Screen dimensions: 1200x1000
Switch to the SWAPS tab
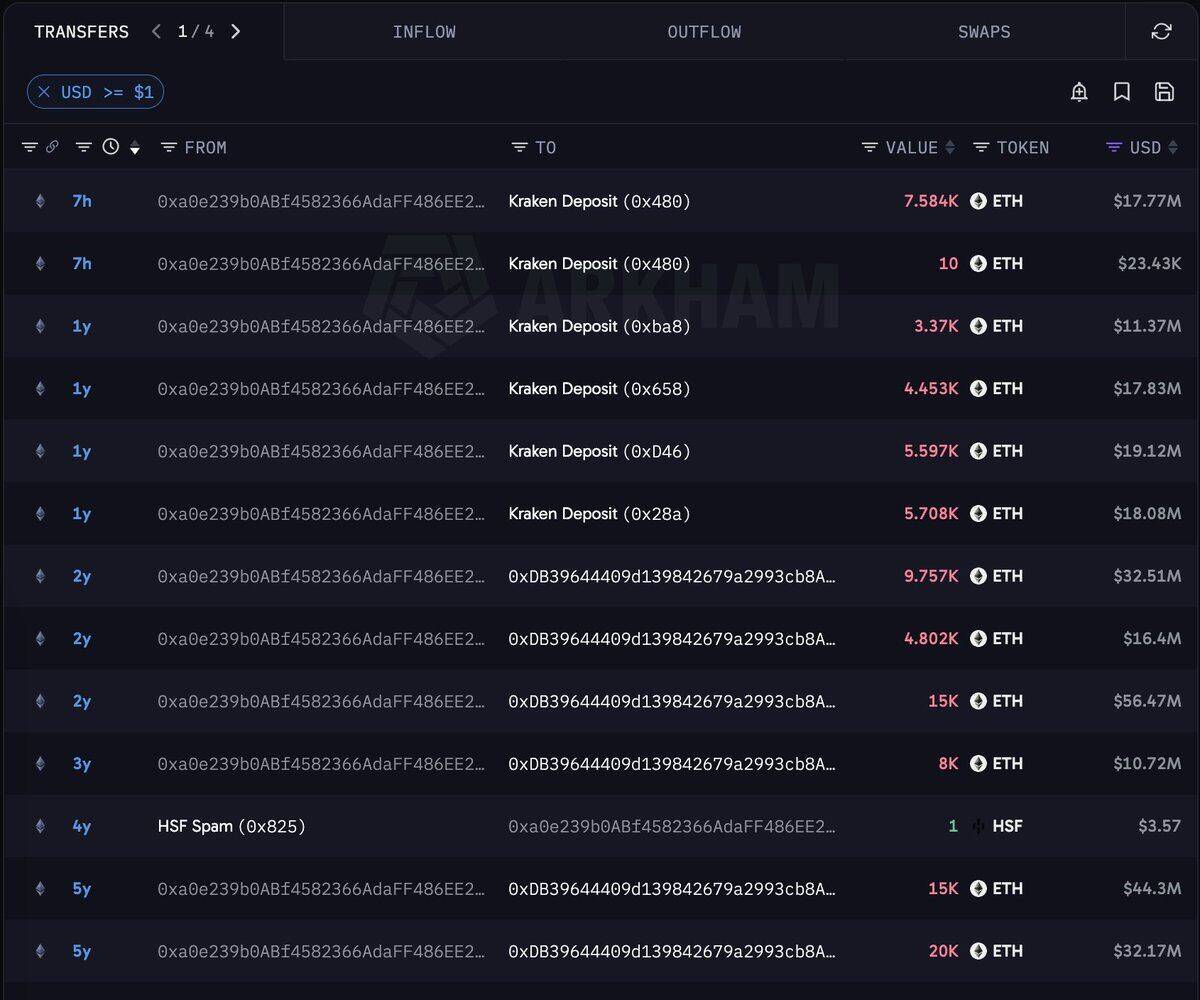tap(984, 31)
